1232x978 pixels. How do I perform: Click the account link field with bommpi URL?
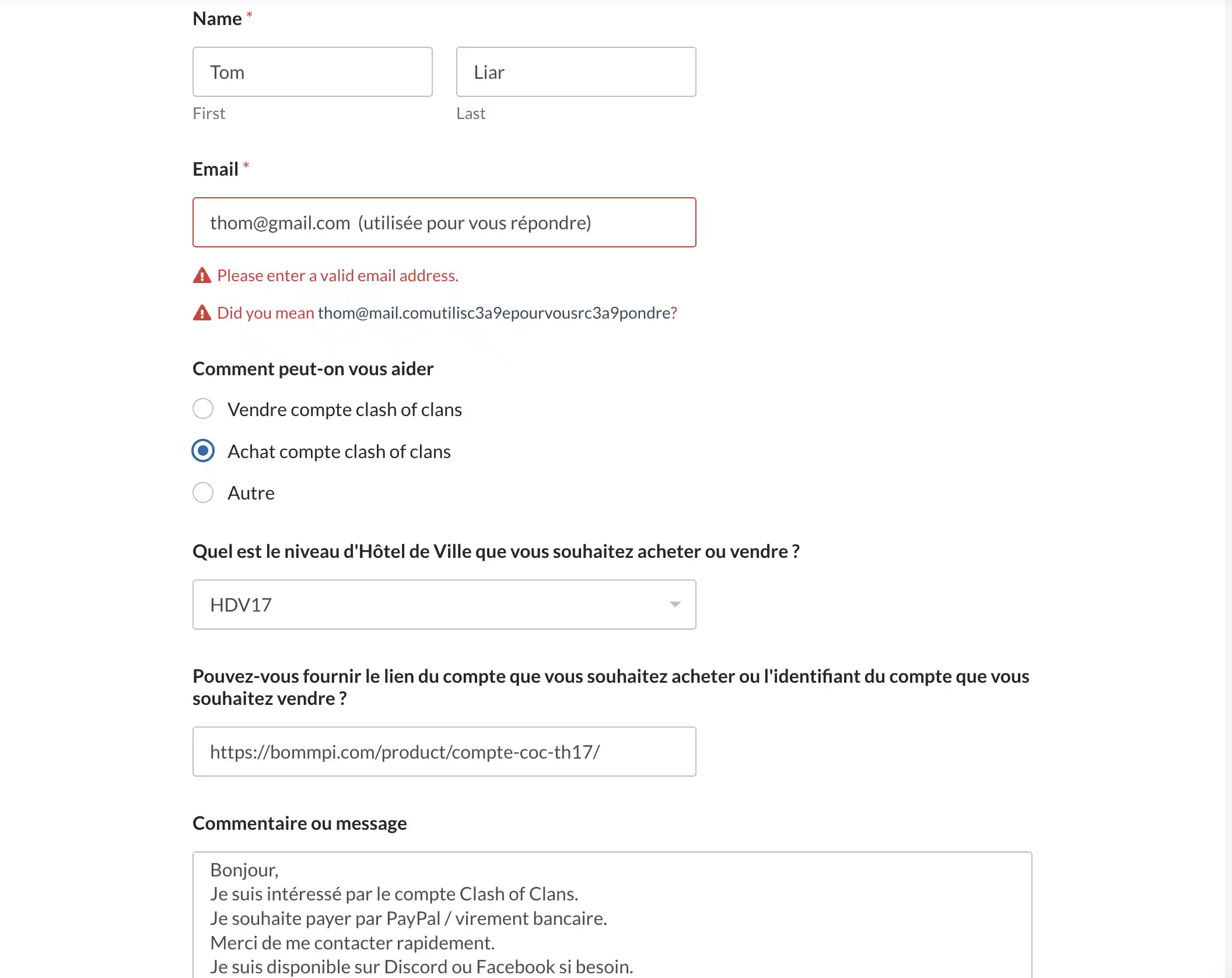coord(444,752)
